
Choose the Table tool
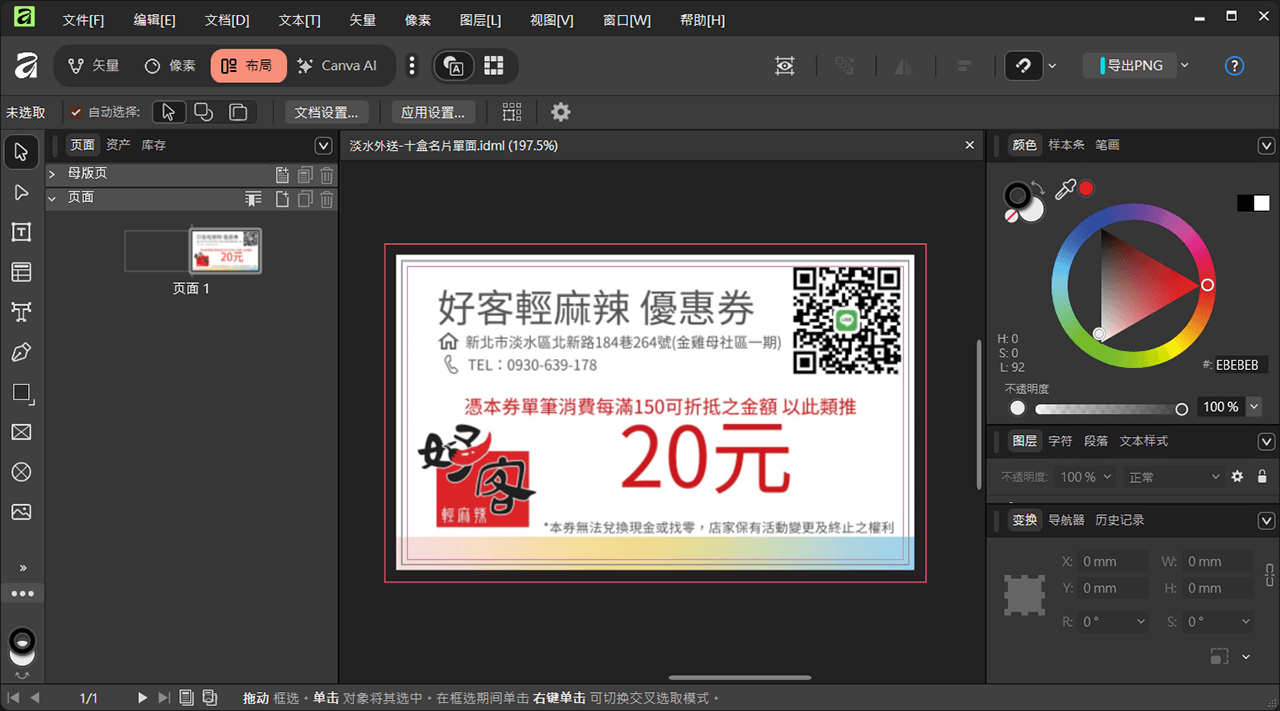[21, 272]
